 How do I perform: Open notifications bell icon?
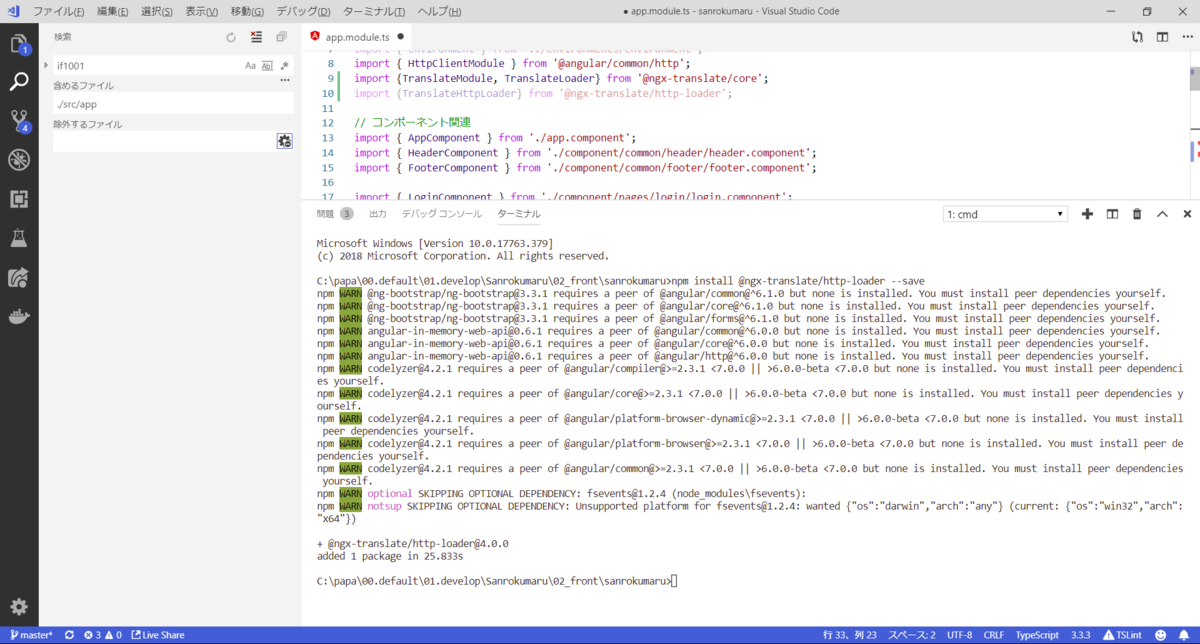tap(1185, 635)
